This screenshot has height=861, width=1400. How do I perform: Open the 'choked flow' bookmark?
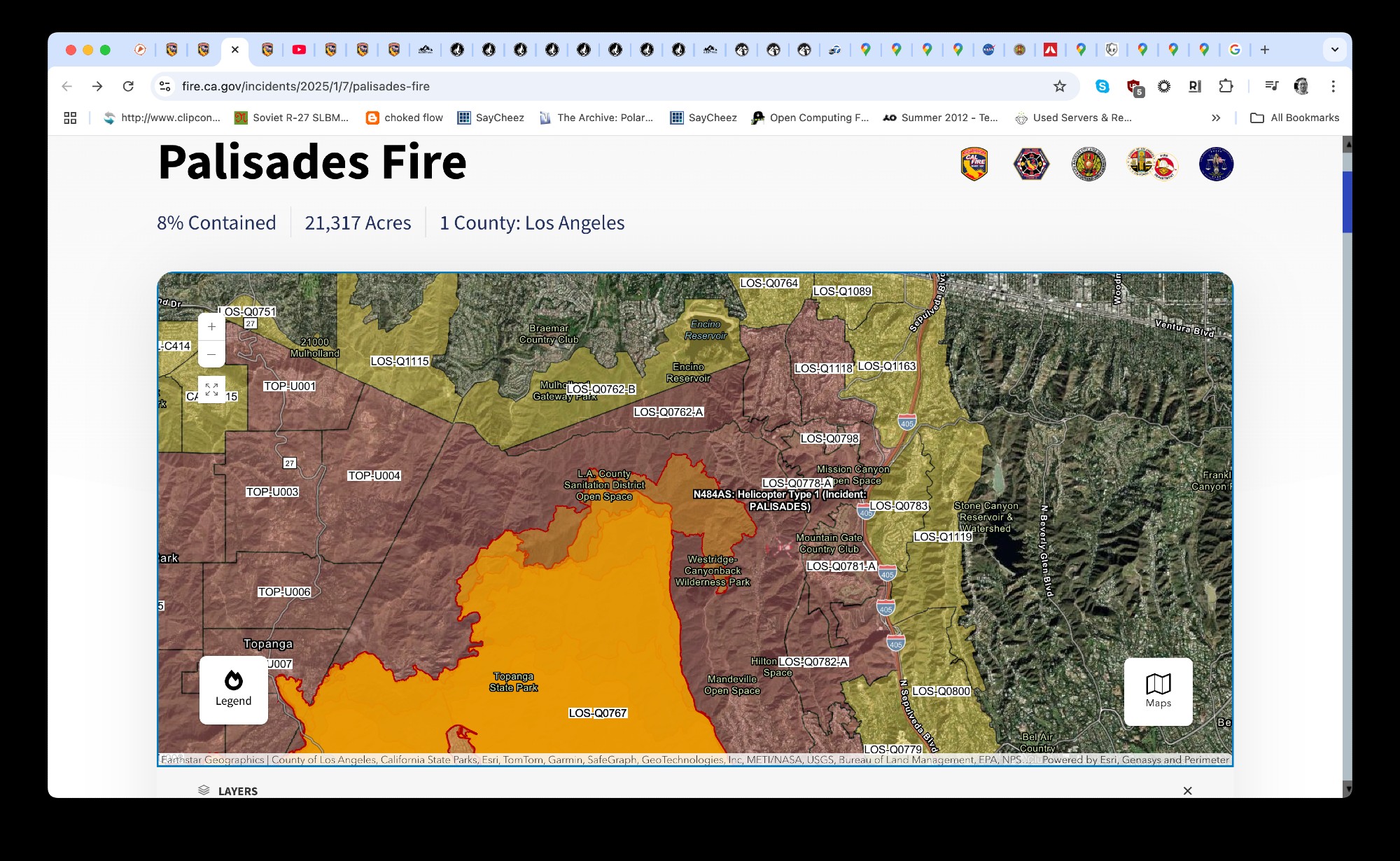point(405,118)
